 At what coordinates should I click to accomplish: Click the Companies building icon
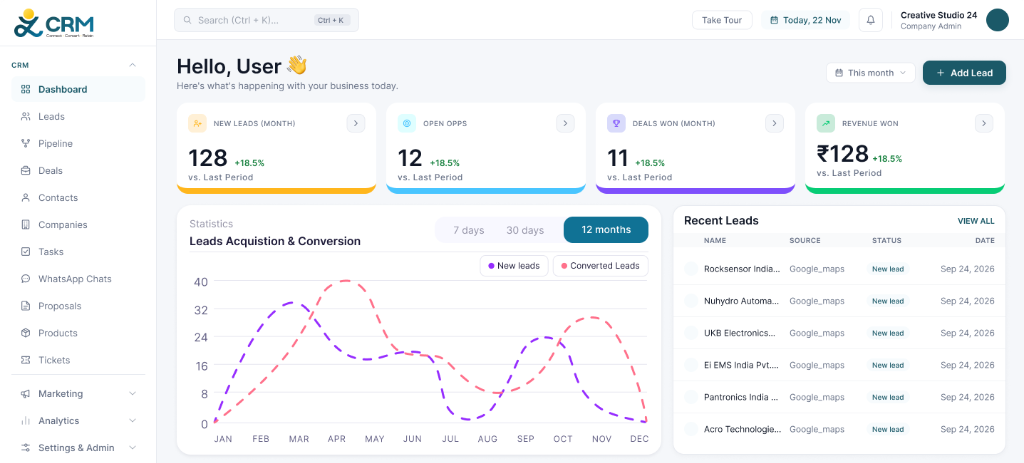pos(25,225)
